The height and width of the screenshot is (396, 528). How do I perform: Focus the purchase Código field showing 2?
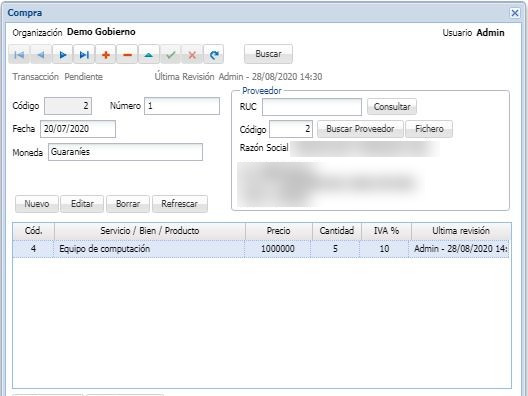68,106
